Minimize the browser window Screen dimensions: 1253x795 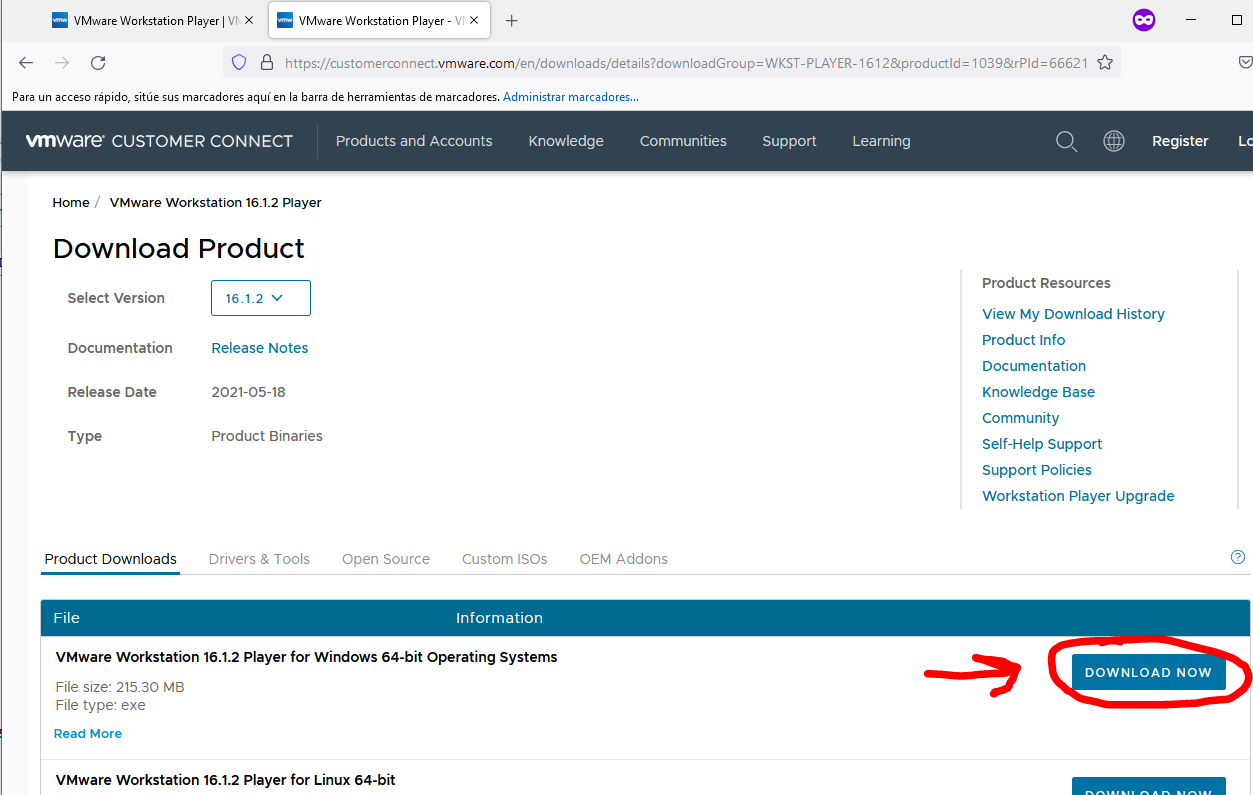pos(1191,20)
